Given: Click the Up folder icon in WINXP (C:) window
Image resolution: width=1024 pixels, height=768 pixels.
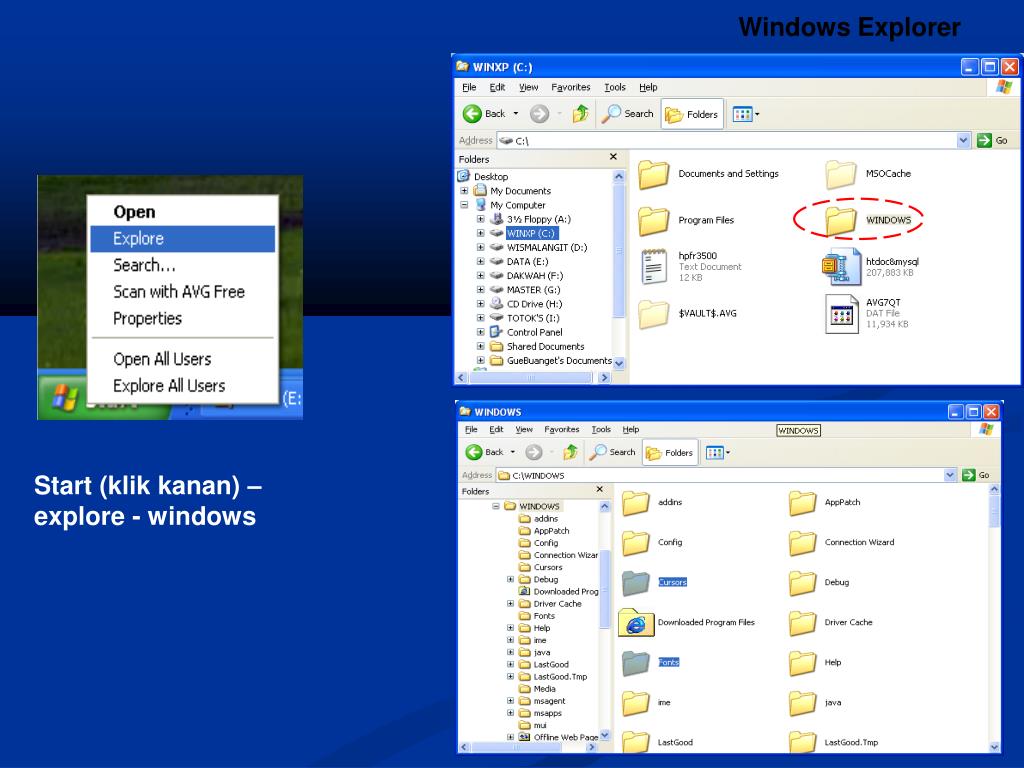Looking at the screenshot, I should click(580, 114).
